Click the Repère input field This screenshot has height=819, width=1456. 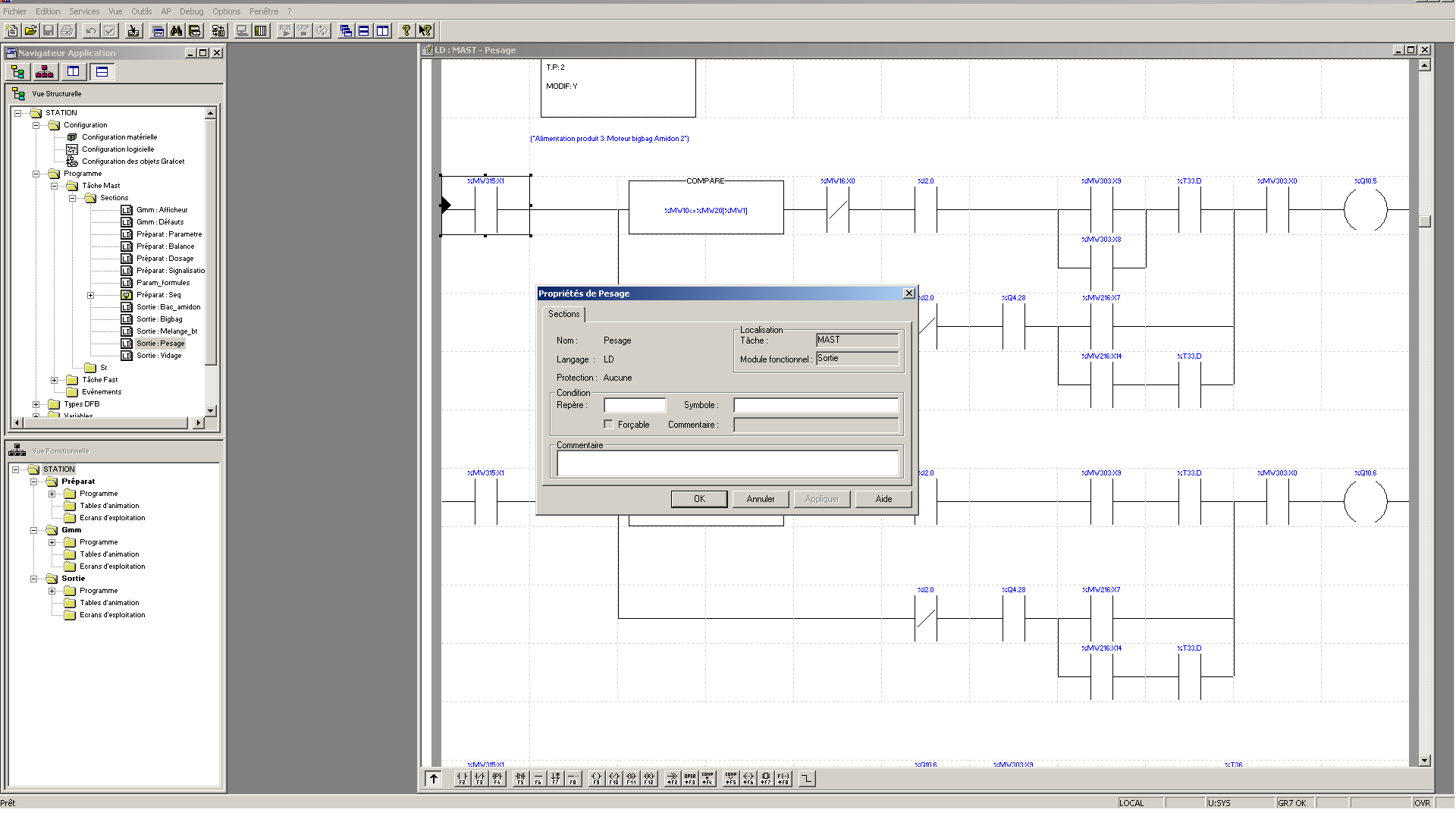tap(635, 406)
